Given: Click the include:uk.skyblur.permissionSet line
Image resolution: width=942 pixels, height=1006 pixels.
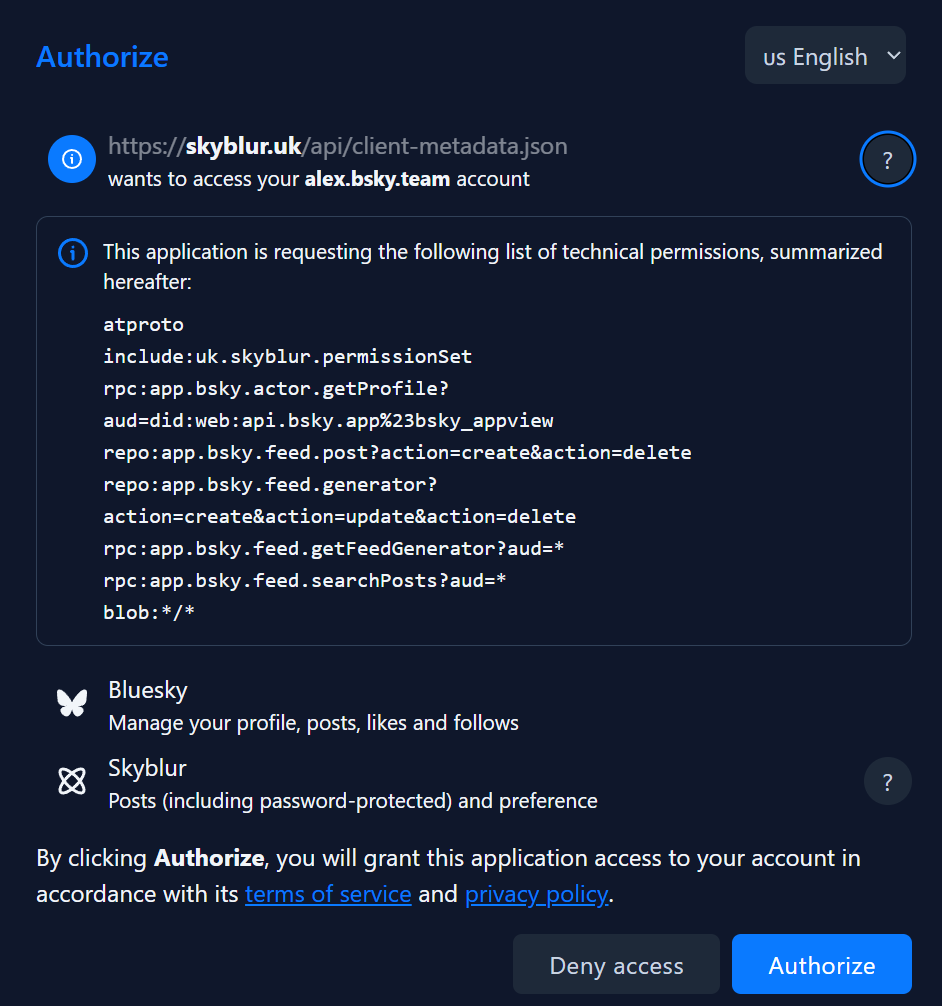Looking at the screenshot, I should point(287,356).
